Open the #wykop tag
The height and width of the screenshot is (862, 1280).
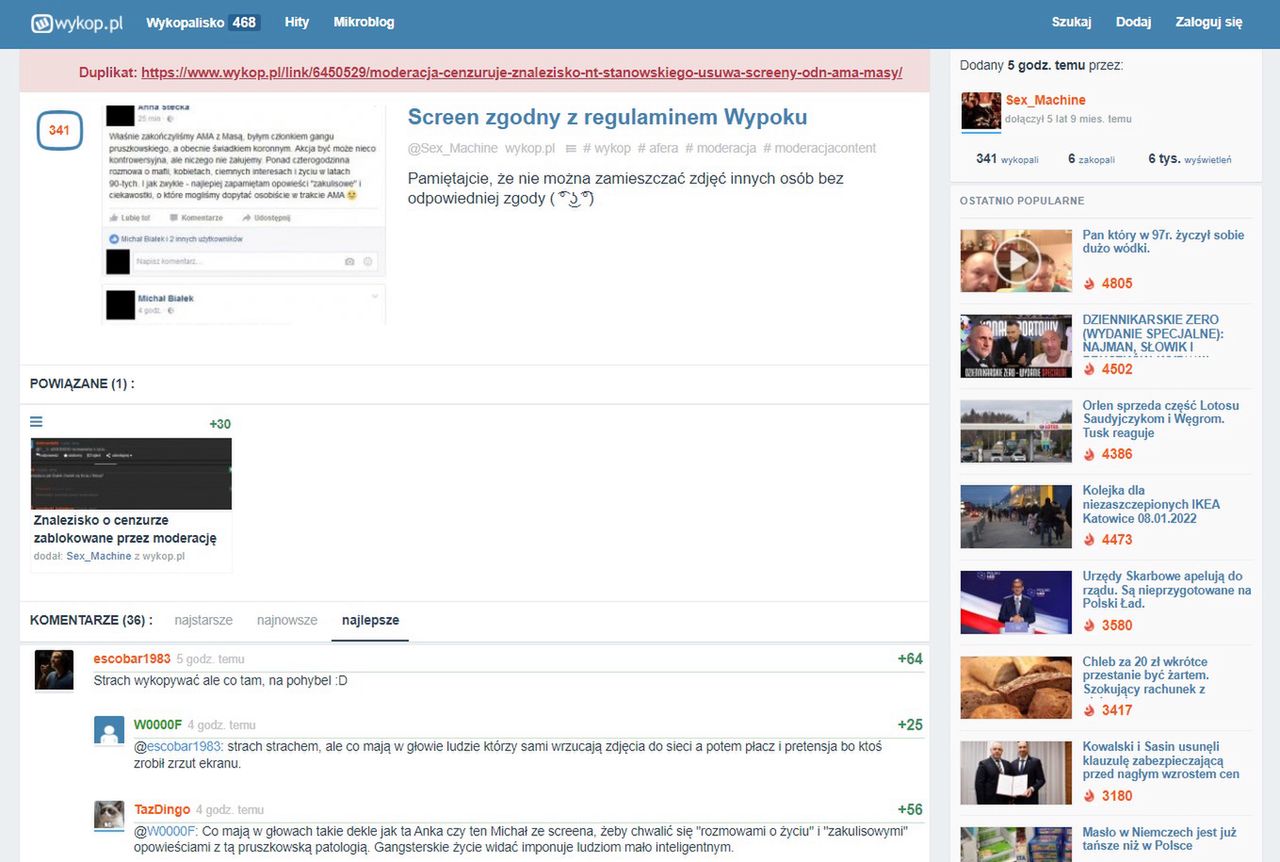(606, 148)
